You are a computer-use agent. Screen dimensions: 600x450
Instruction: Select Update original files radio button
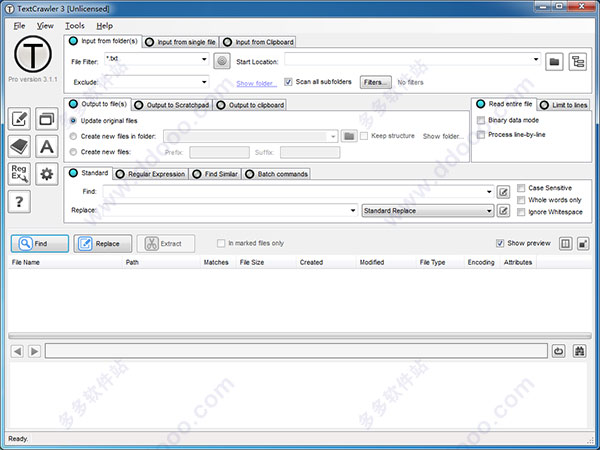point(73,121)
